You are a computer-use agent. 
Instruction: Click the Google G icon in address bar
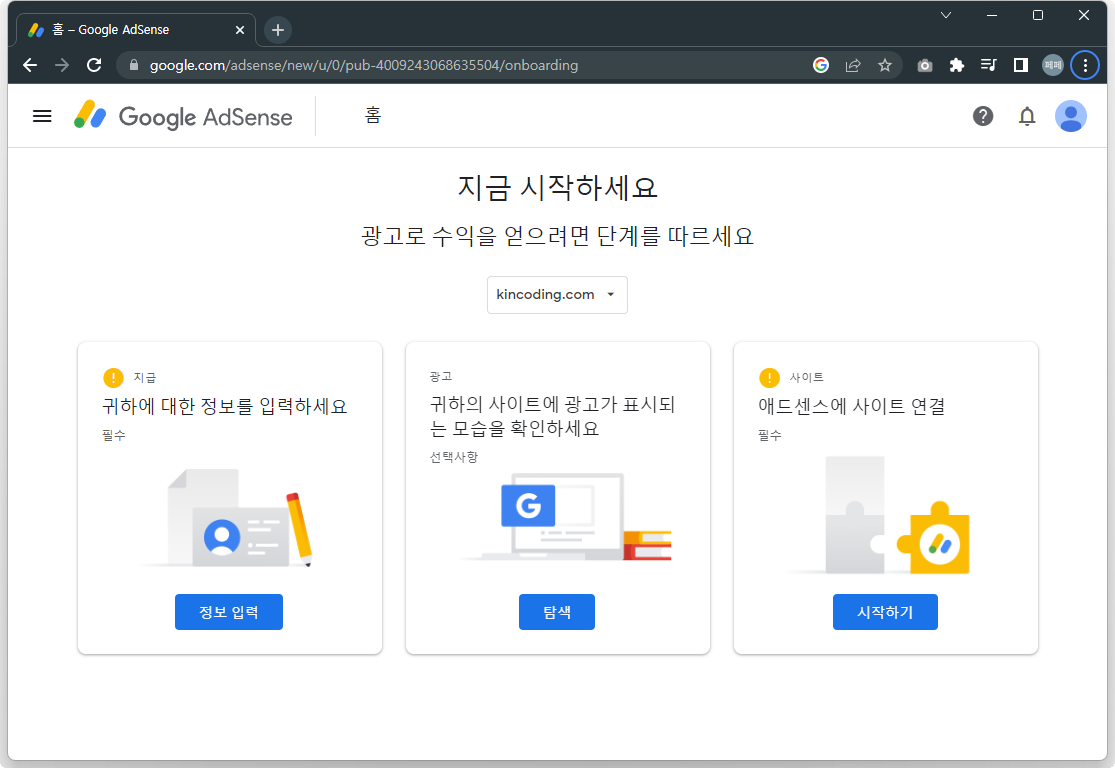[821, 65]
